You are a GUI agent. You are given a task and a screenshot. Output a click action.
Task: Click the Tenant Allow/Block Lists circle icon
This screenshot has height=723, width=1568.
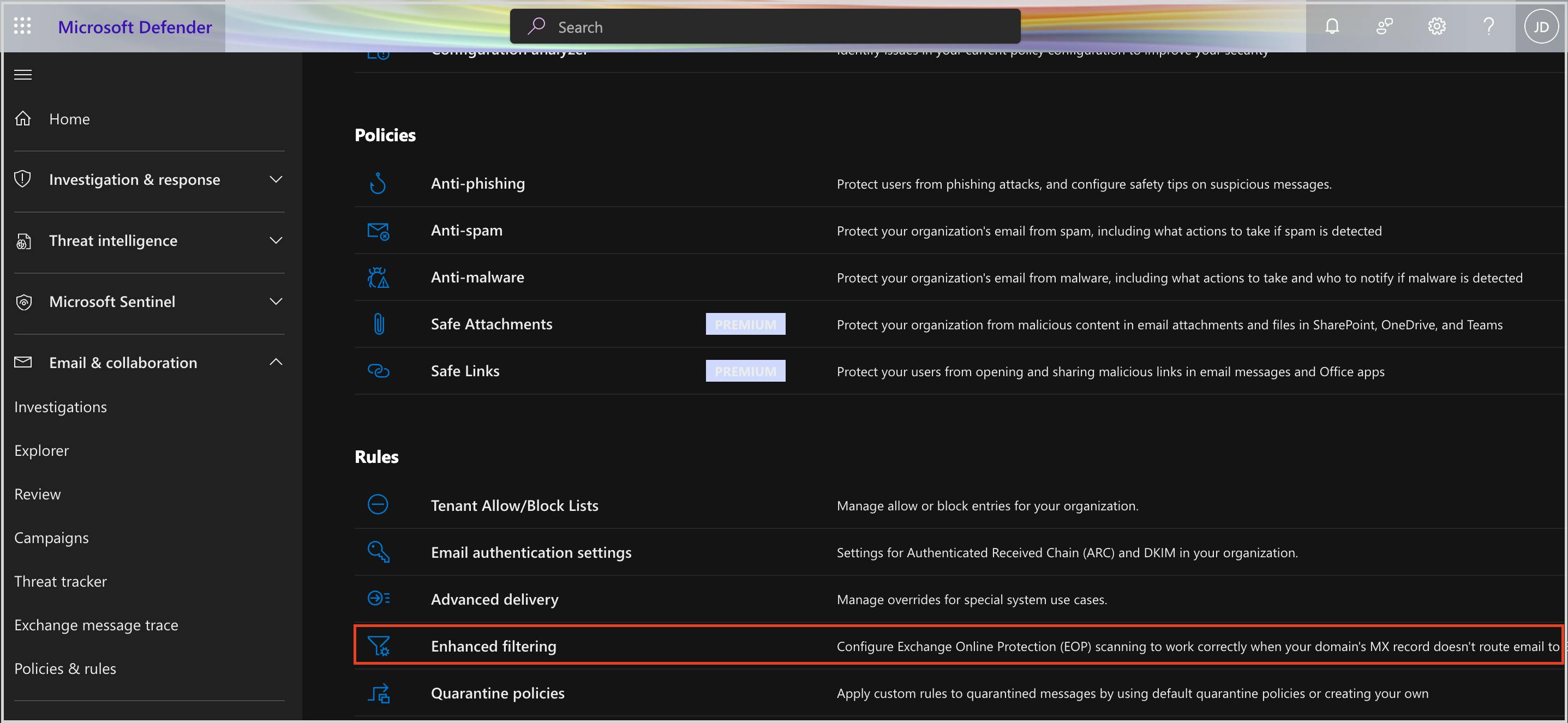378,505
